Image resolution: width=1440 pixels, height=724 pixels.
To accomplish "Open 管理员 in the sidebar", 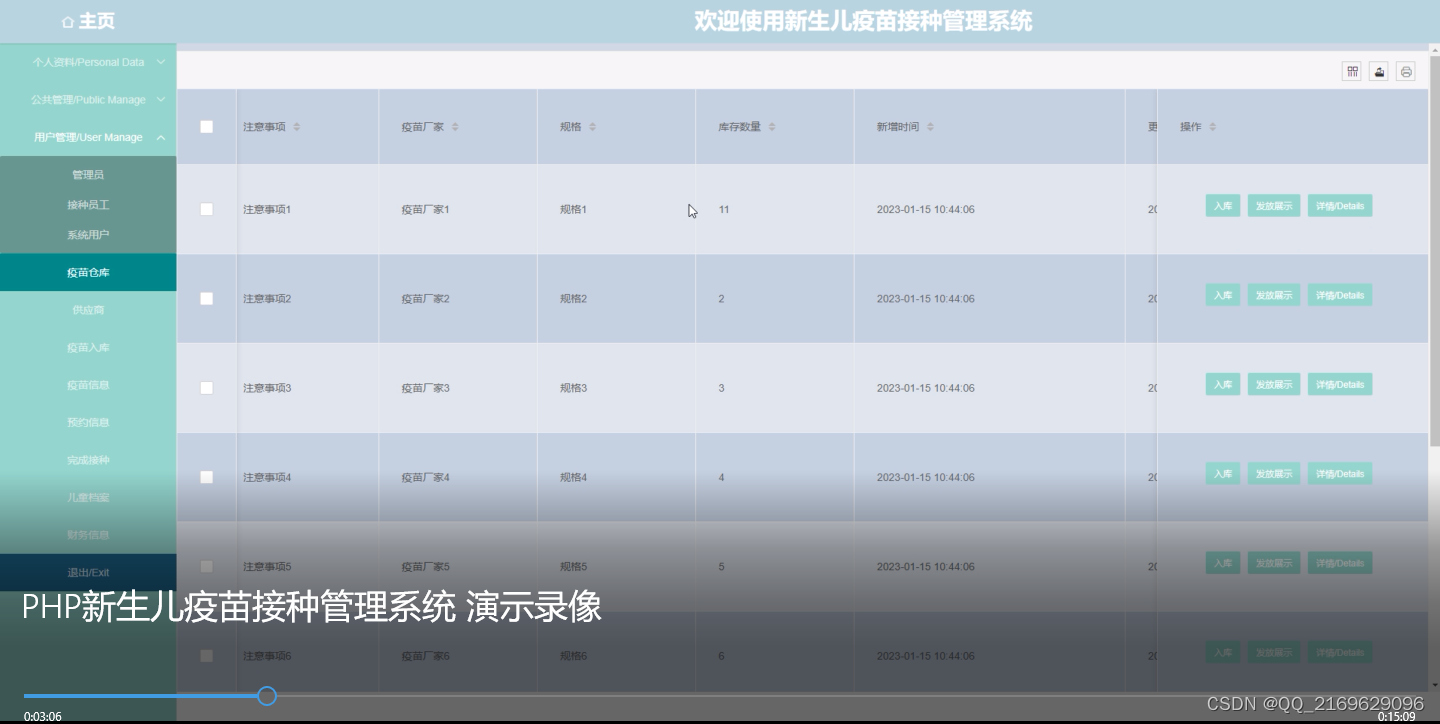I will point(88,175).
